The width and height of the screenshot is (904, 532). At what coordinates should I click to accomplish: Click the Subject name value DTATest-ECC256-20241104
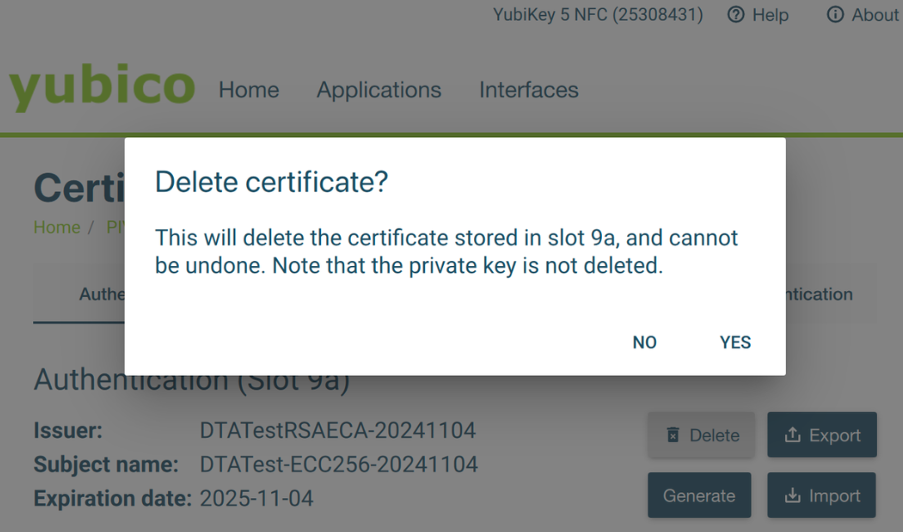339,464
